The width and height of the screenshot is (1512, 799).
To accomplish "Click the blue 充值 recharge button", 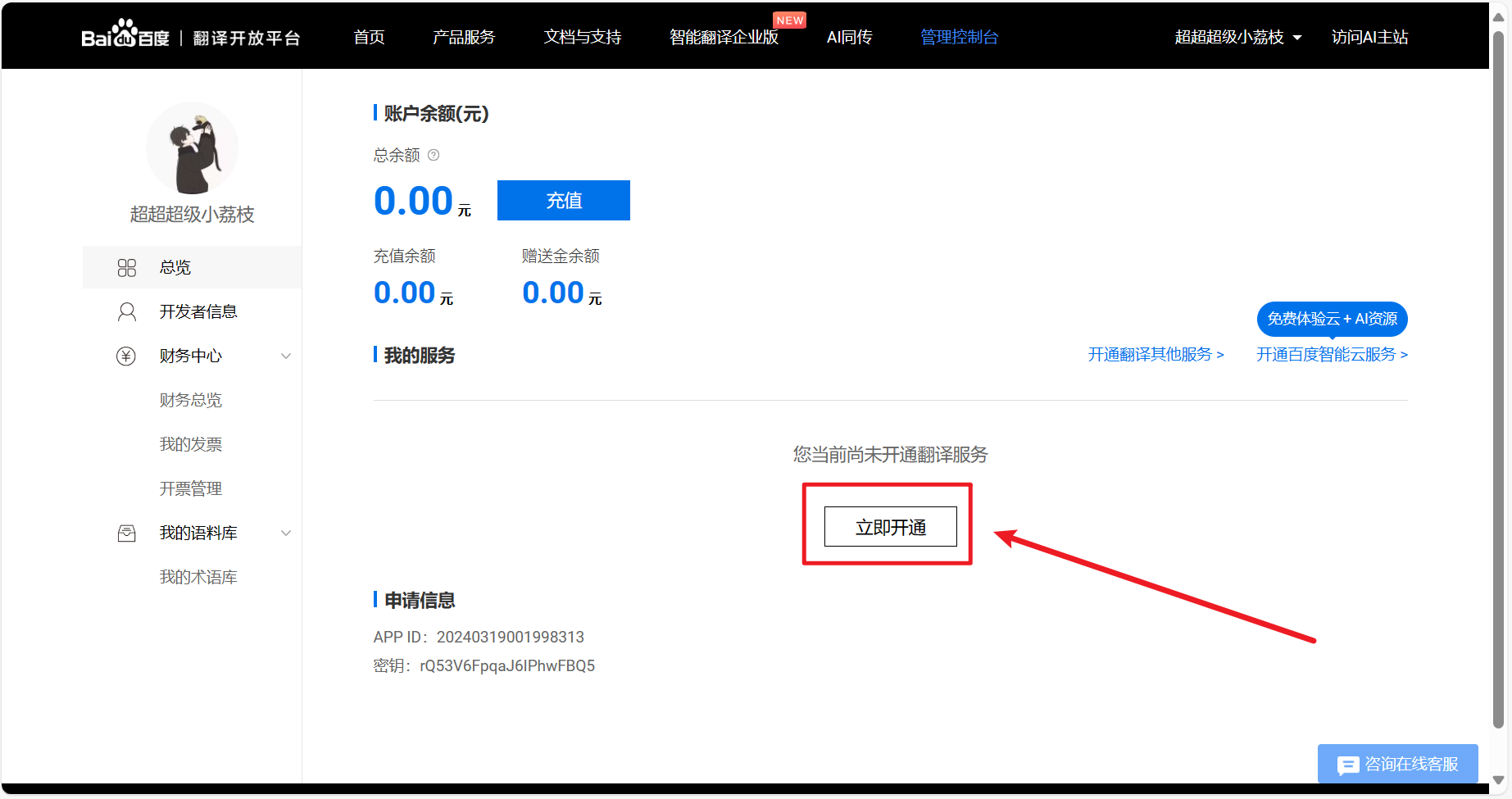I will click(563, 200).
